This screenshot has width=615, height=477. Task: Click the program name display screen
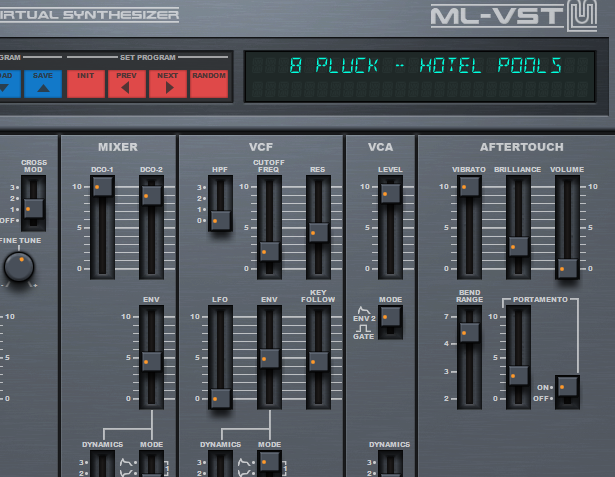coord(420,76)
